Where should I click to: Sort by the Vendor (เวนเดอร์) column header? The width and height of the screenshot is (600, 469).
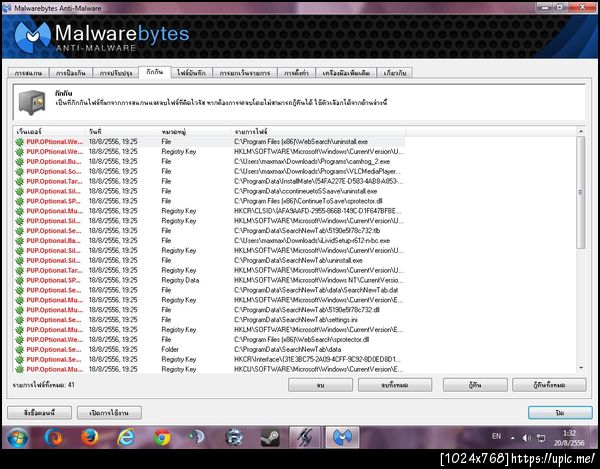click(49, 132)
